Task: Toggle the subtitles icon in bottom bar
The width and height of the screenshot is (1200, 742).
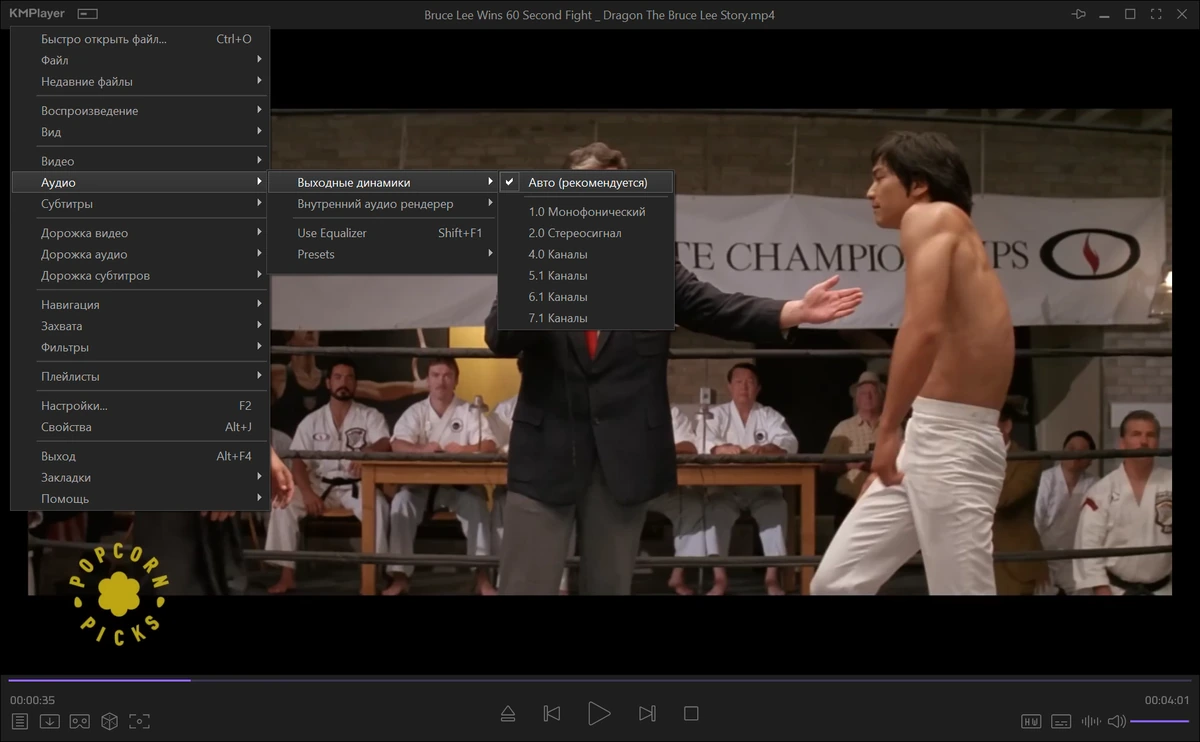Action: tap(1061, 721)
